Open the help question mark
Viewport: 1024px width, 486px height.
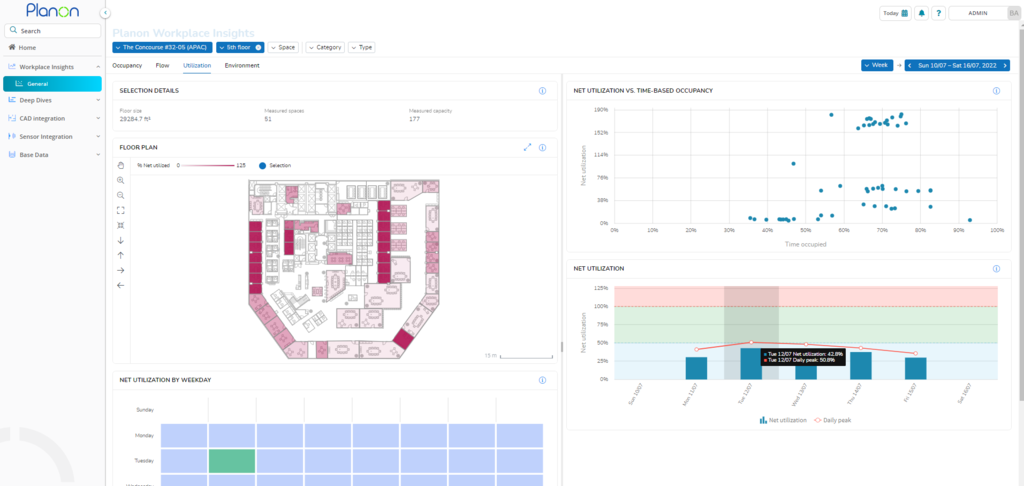(938, 13)
